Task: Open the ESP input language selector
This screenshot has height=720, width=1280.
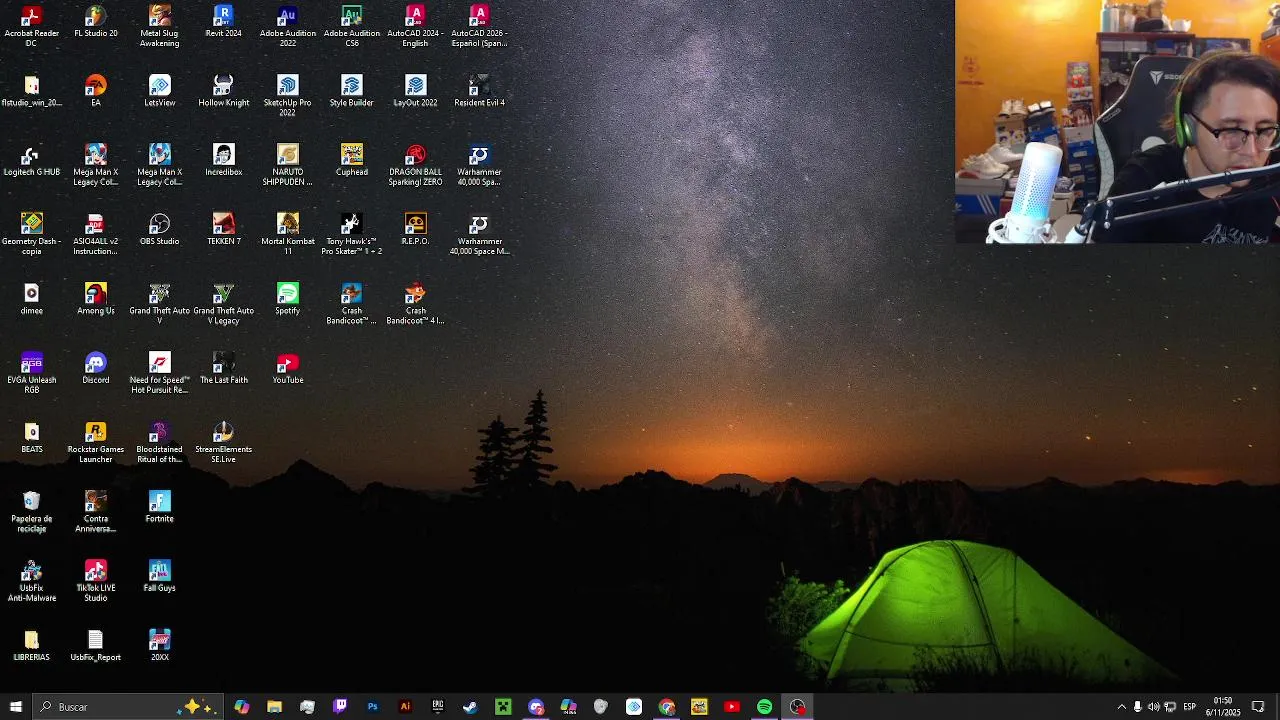Action: pyautogui.click(x=1190, y=707)
